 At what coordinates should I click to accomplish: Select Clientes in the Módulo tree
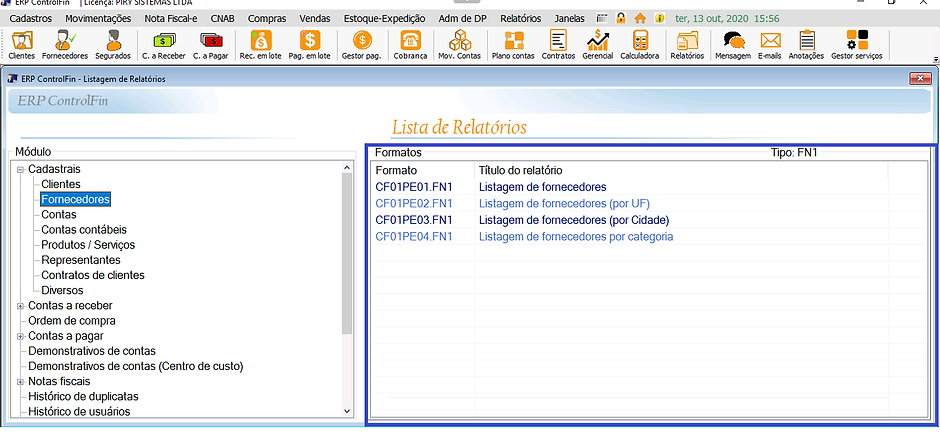(x=61, y=185)
